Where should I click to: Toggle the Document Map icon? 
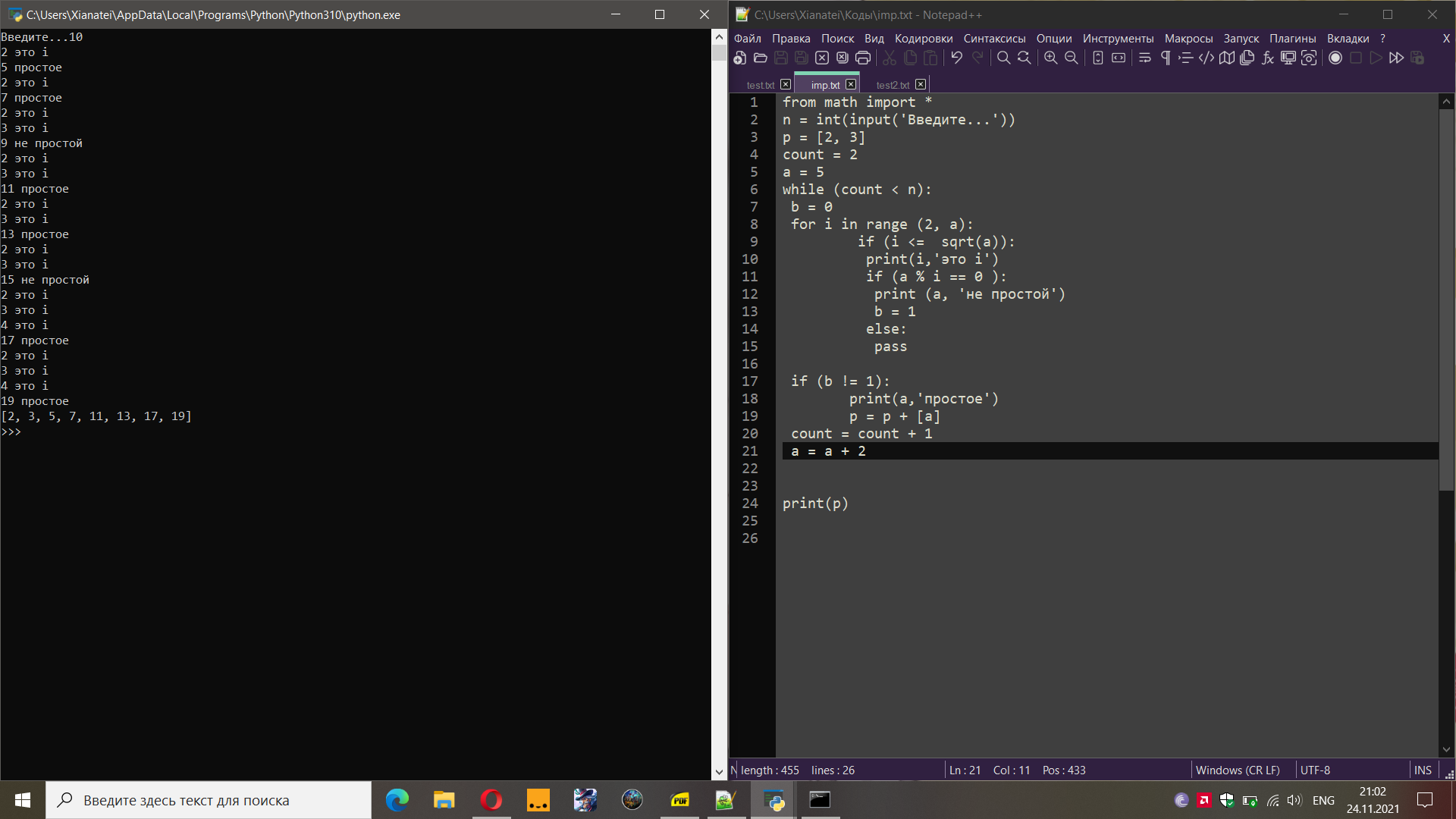tap(1227, 58)
